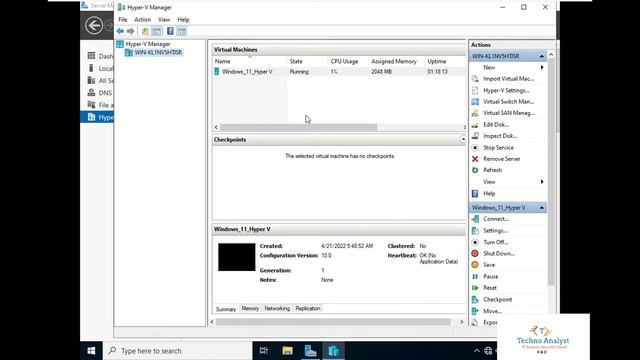Image resolution: width=640 pixels, height=360 pixels.
Task: Switch to Server Manager on taskbar
Action: tap(311, 351)
